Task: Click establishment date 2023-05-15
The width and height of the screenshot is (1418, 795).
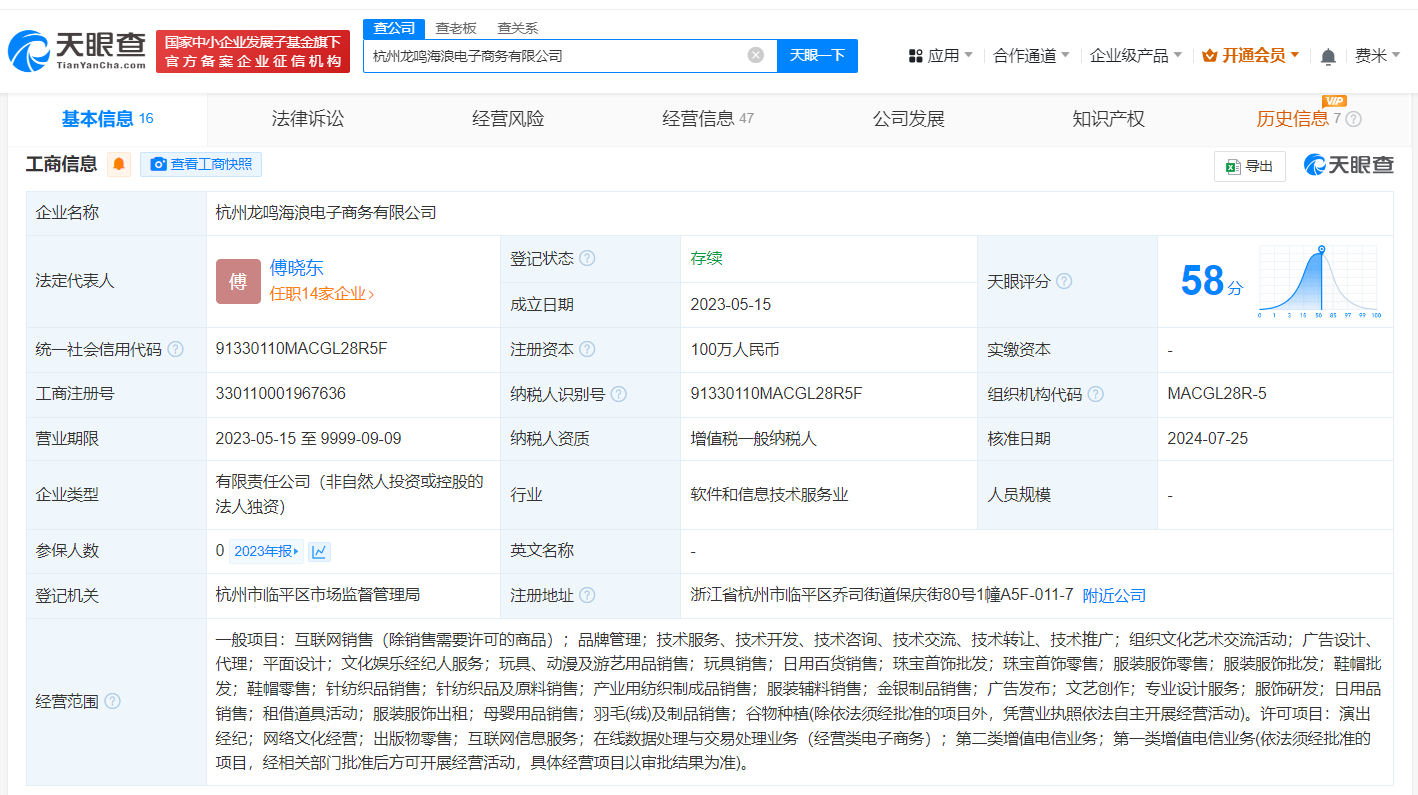Action: 731,305
